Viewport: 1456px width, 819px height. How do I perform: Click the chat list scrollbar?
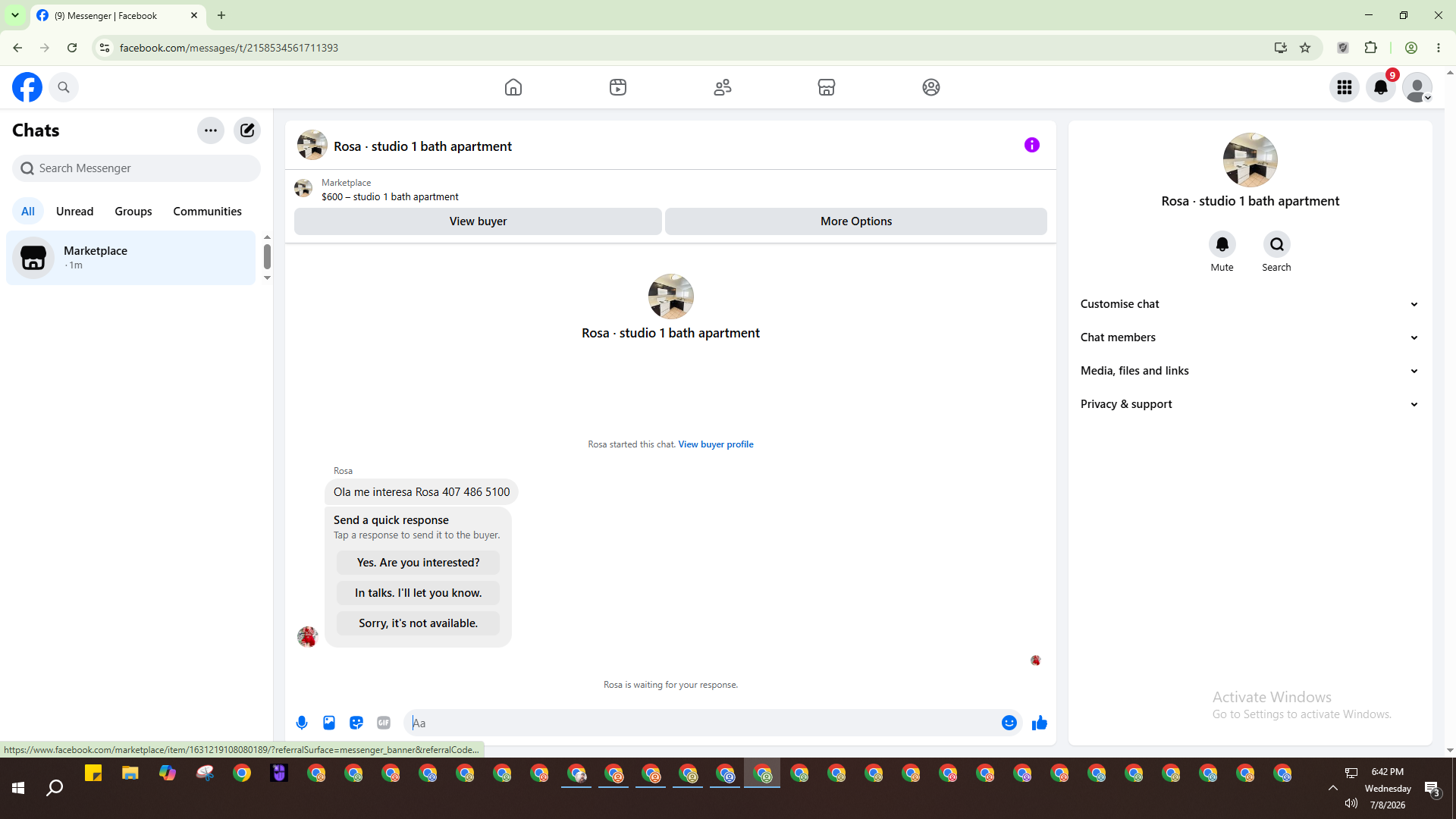[267, 256]
